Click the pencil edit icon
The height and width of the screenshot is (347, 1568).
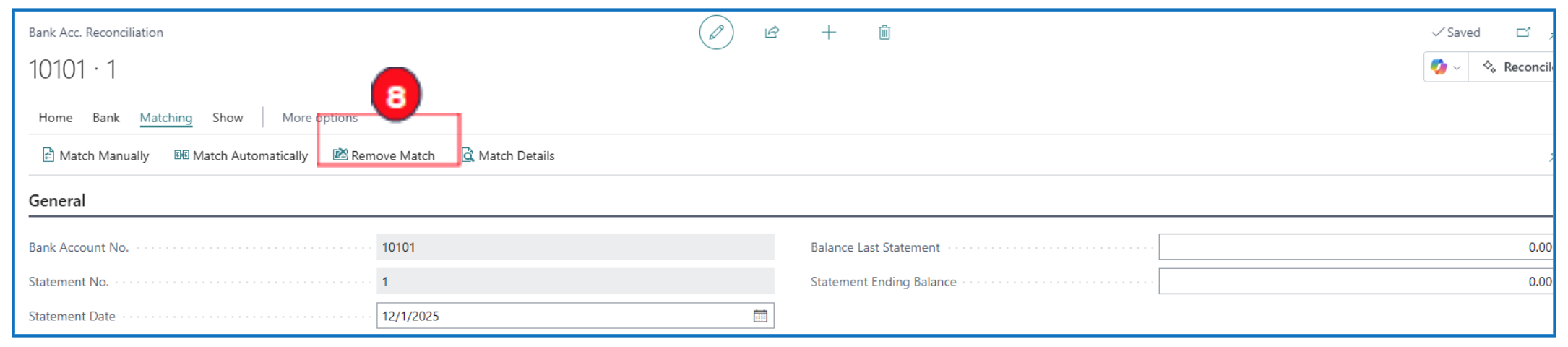pos(716,33)
